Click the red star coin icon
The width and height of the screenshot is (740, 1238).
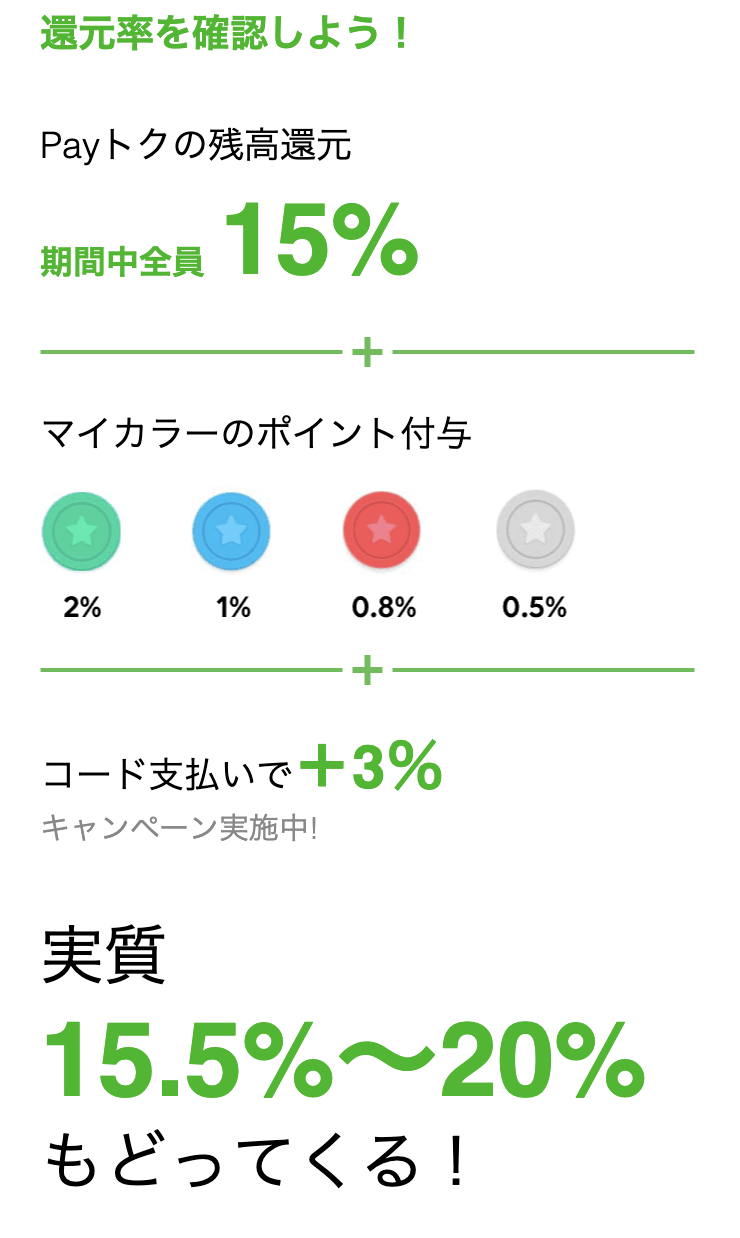381,531
